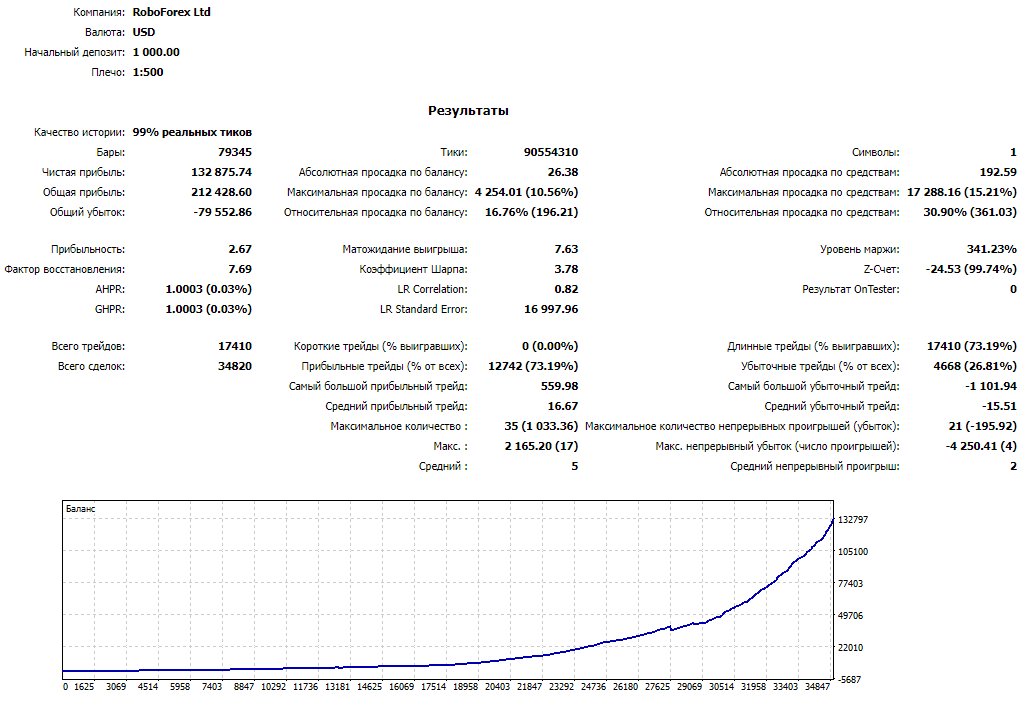
Task: Click the Баланс chart label
Action: [81, 508]
